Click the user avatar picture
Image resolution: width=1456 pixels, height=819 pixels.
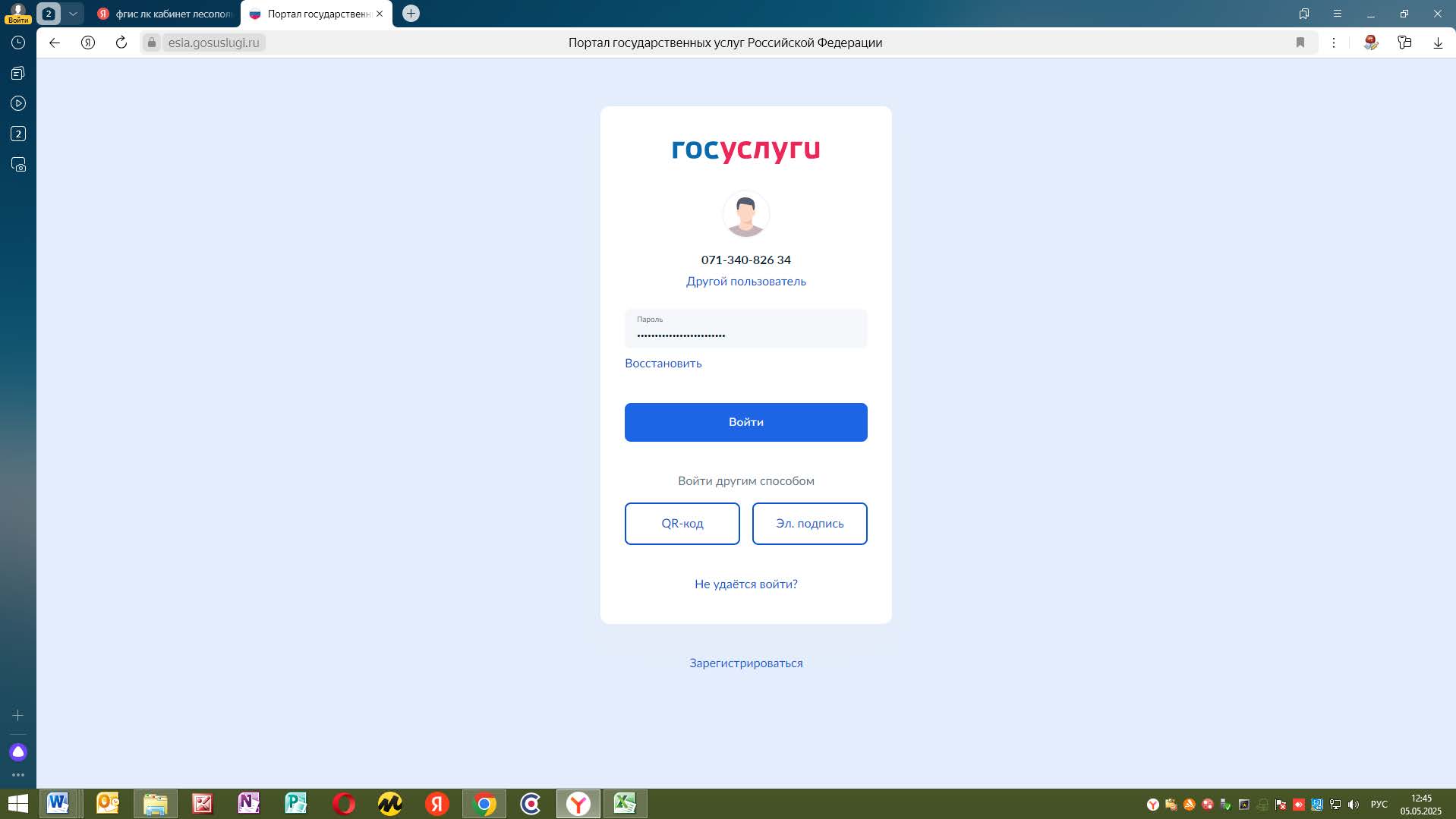pyautogui.click(x=745, y=214)
